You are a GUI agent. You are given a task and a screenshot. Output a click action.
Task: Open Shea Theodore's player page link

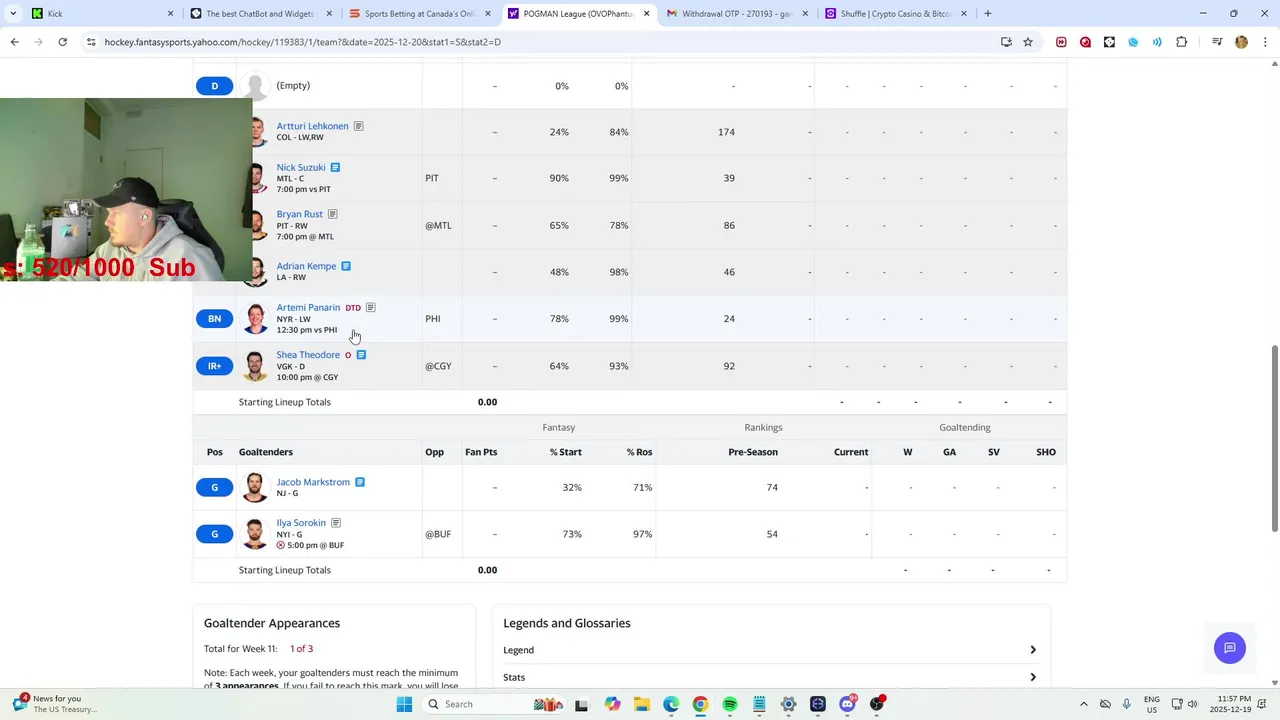[x=308, y=355]
